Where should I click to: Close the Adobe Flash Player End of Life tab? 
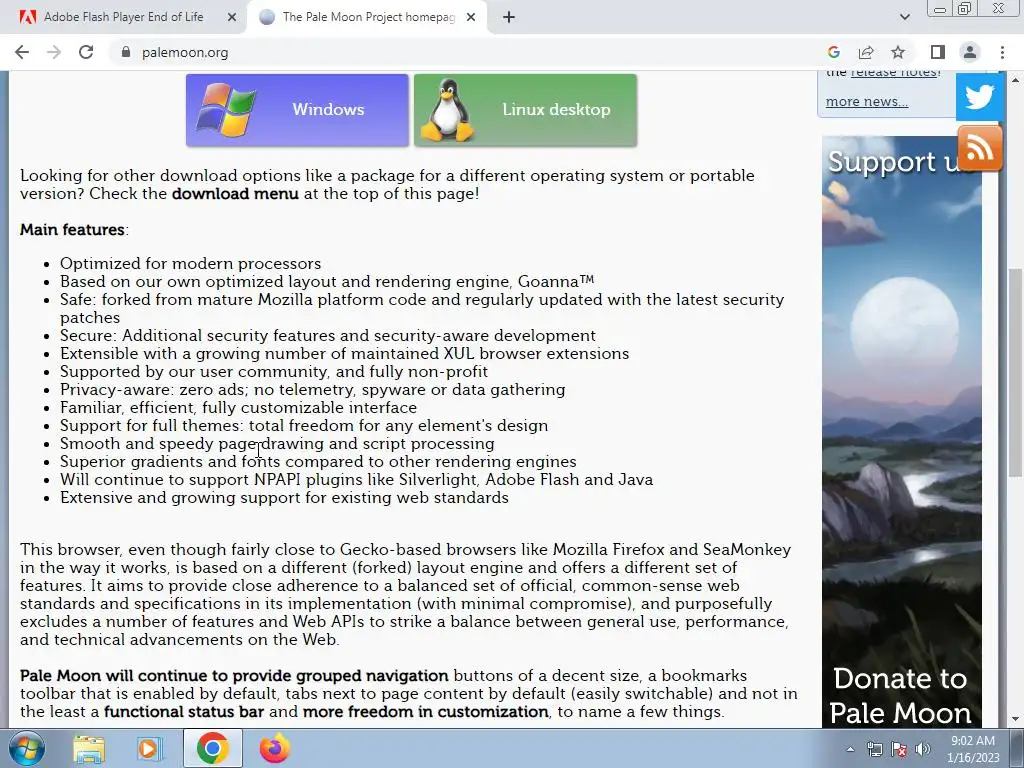232,18
